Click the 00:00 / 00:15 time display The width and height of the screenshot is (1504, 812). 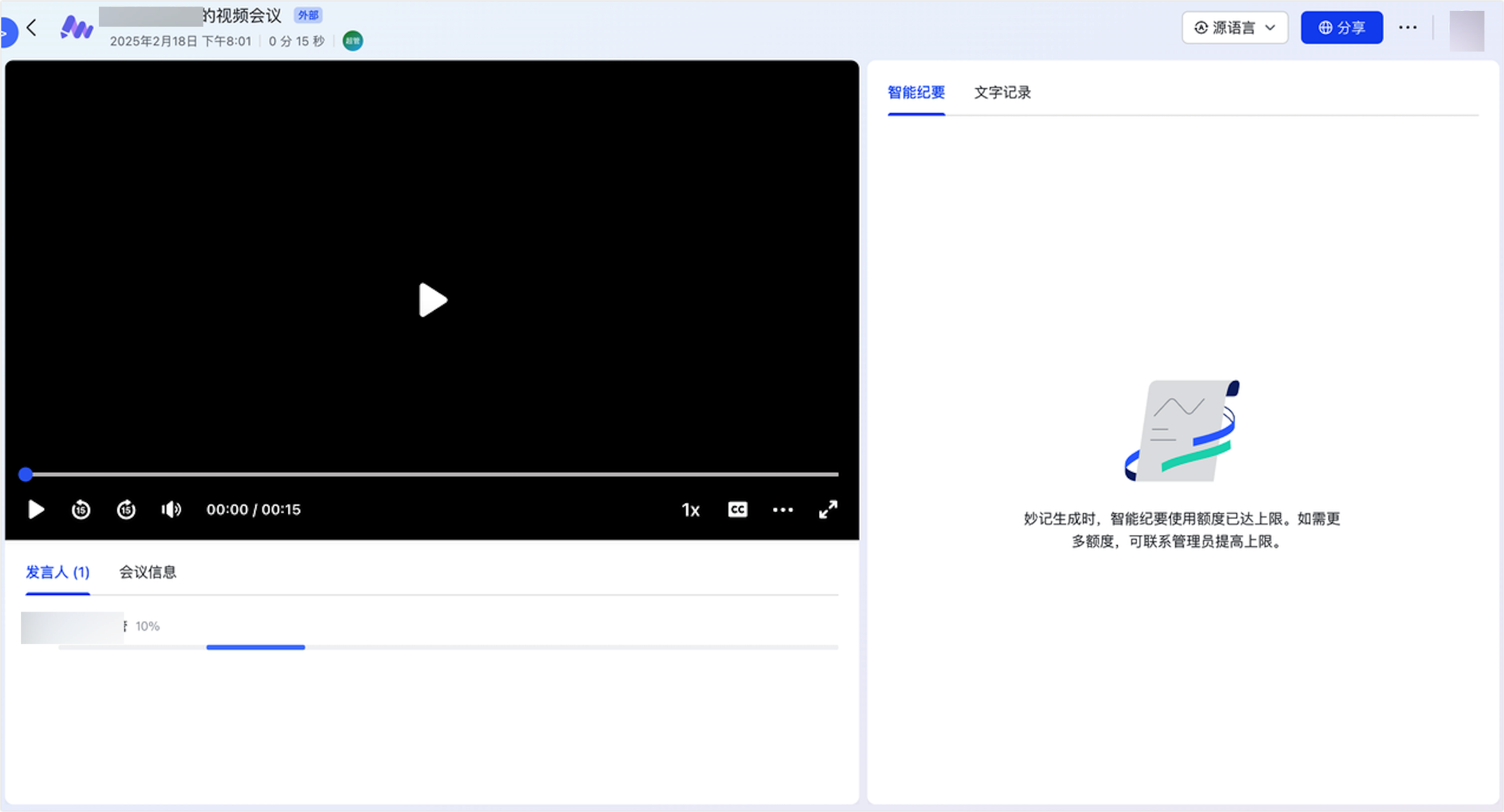[x=253, y=509]
